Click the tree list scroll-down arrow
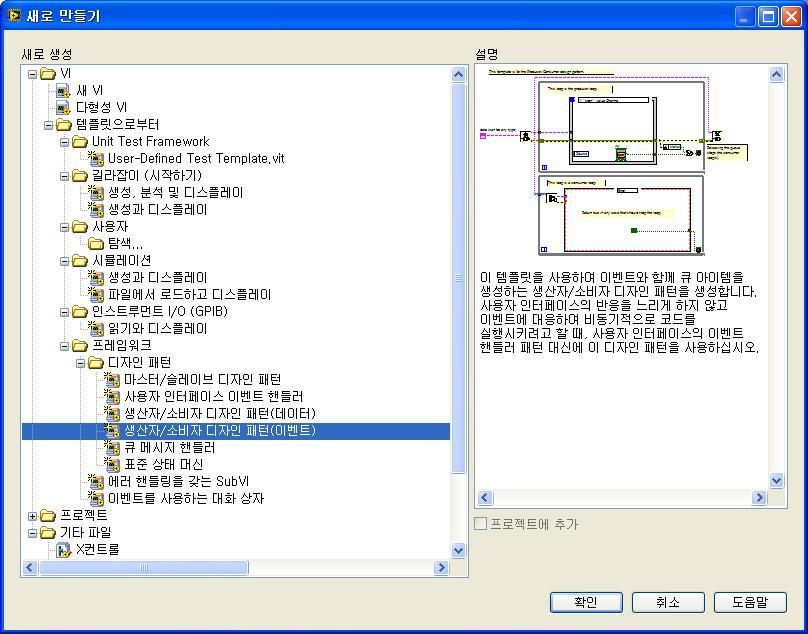The image size is (808, 634). point(459,550)
